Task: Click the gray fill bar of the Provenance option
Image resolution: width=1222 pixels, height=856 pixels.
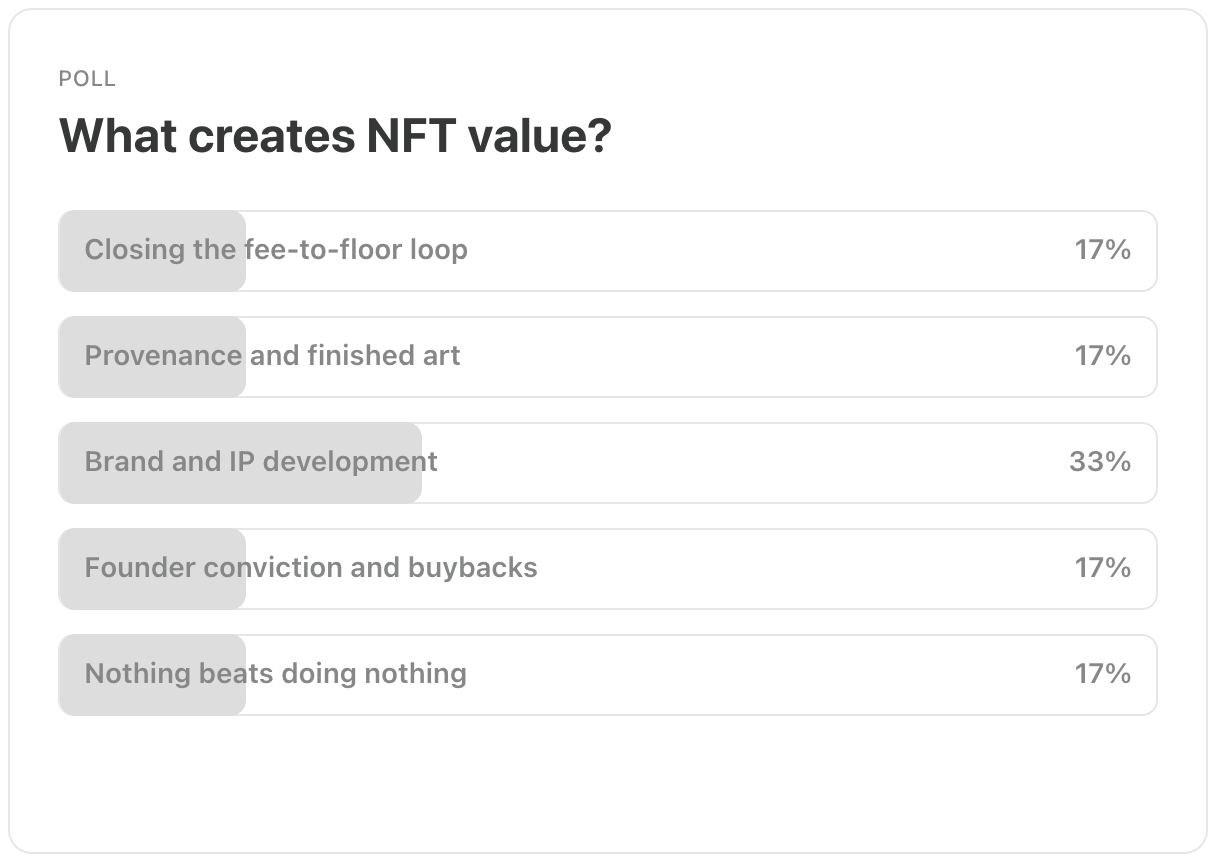Action: pos(153,357)
